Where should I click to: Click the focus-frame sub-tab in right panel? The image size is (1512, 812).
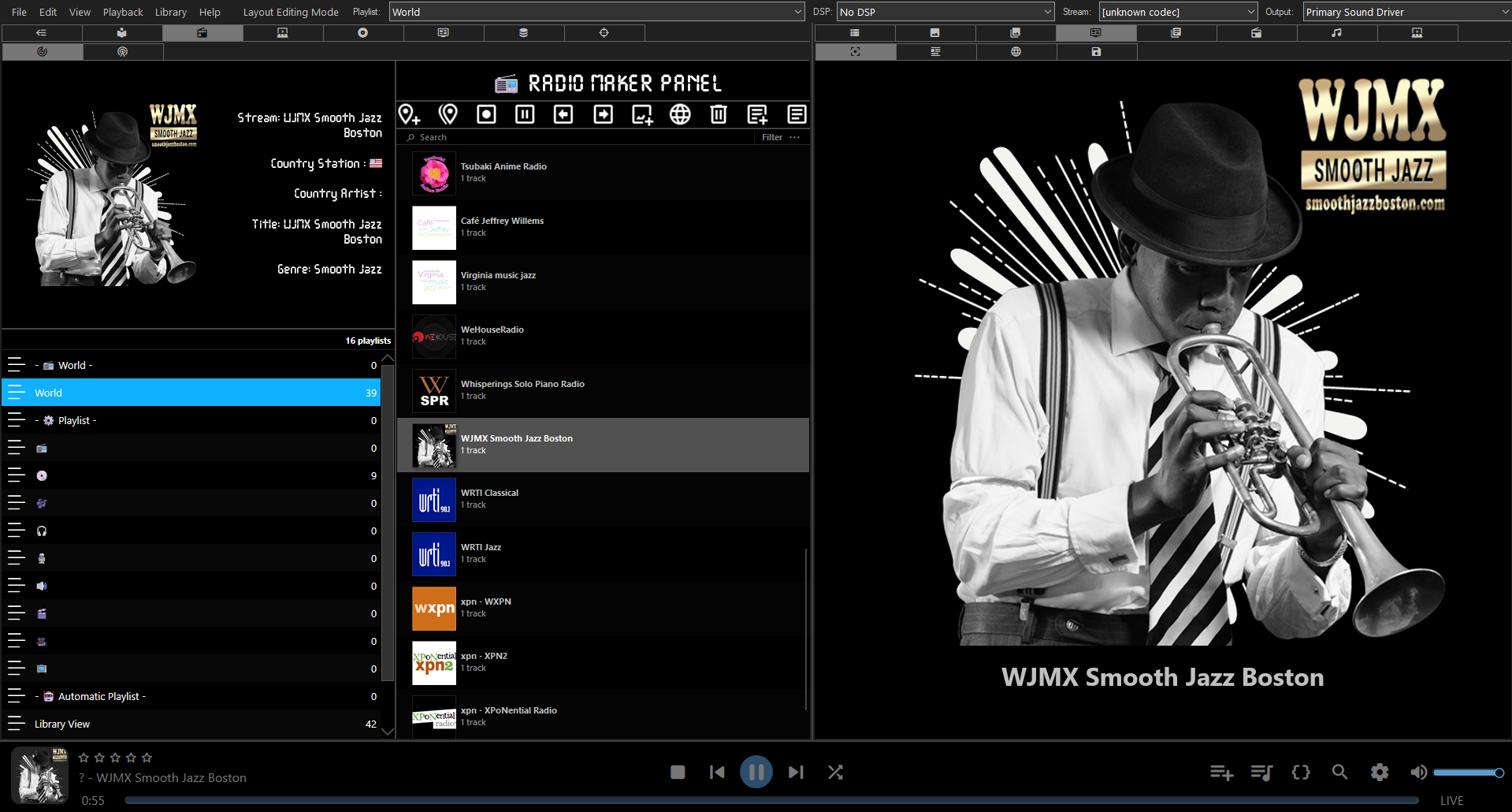(856, 51)
